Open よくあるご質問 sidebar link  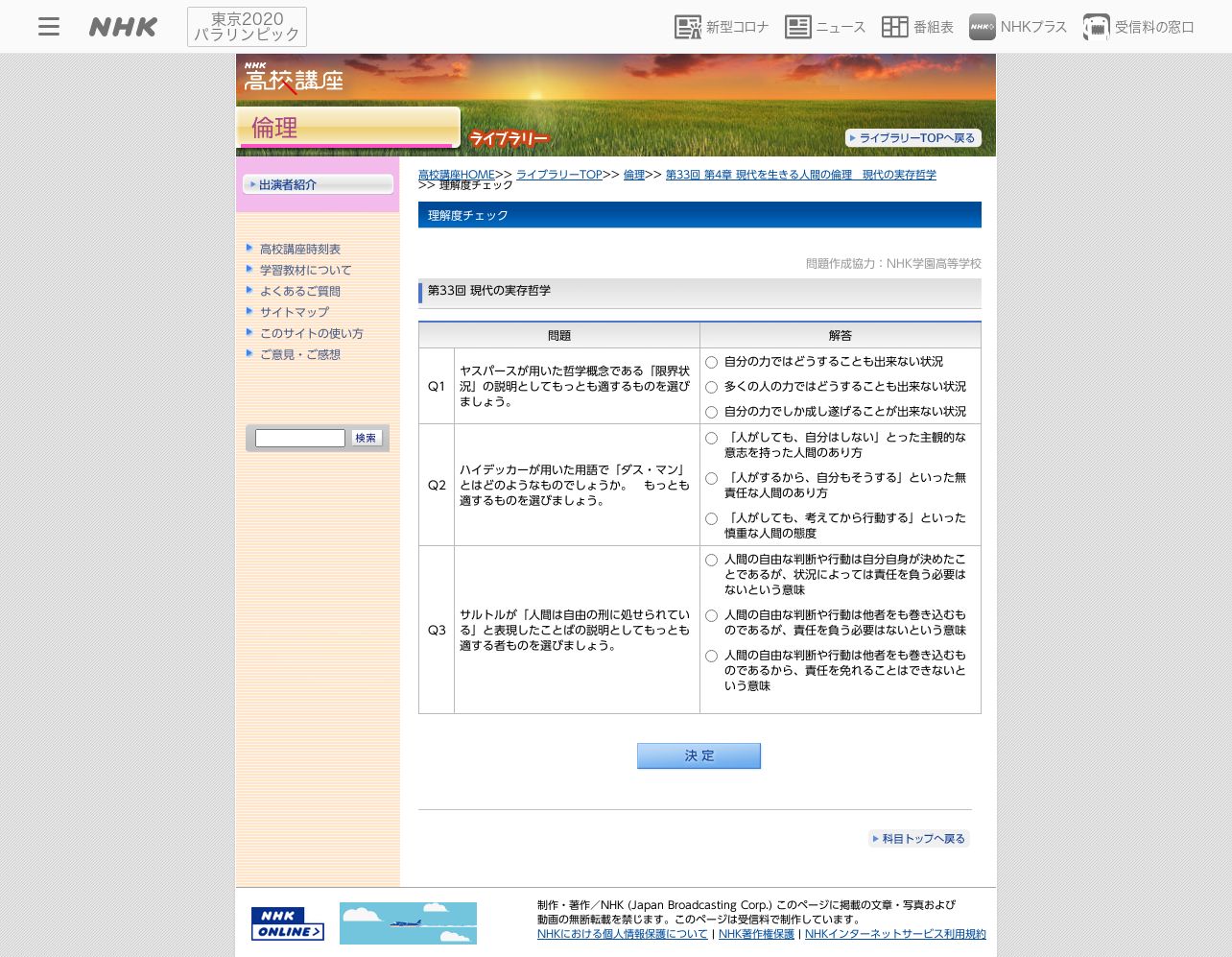click(x=300, y=291)
